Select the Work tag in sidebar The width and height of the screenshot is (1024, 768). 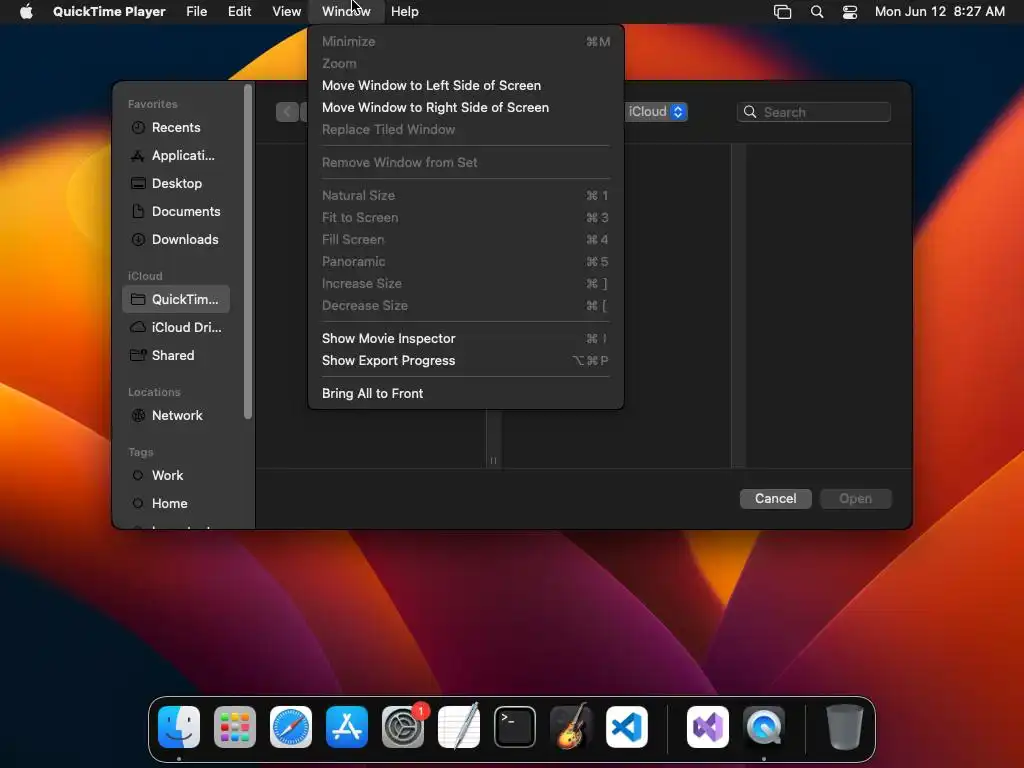coord(176,475)
